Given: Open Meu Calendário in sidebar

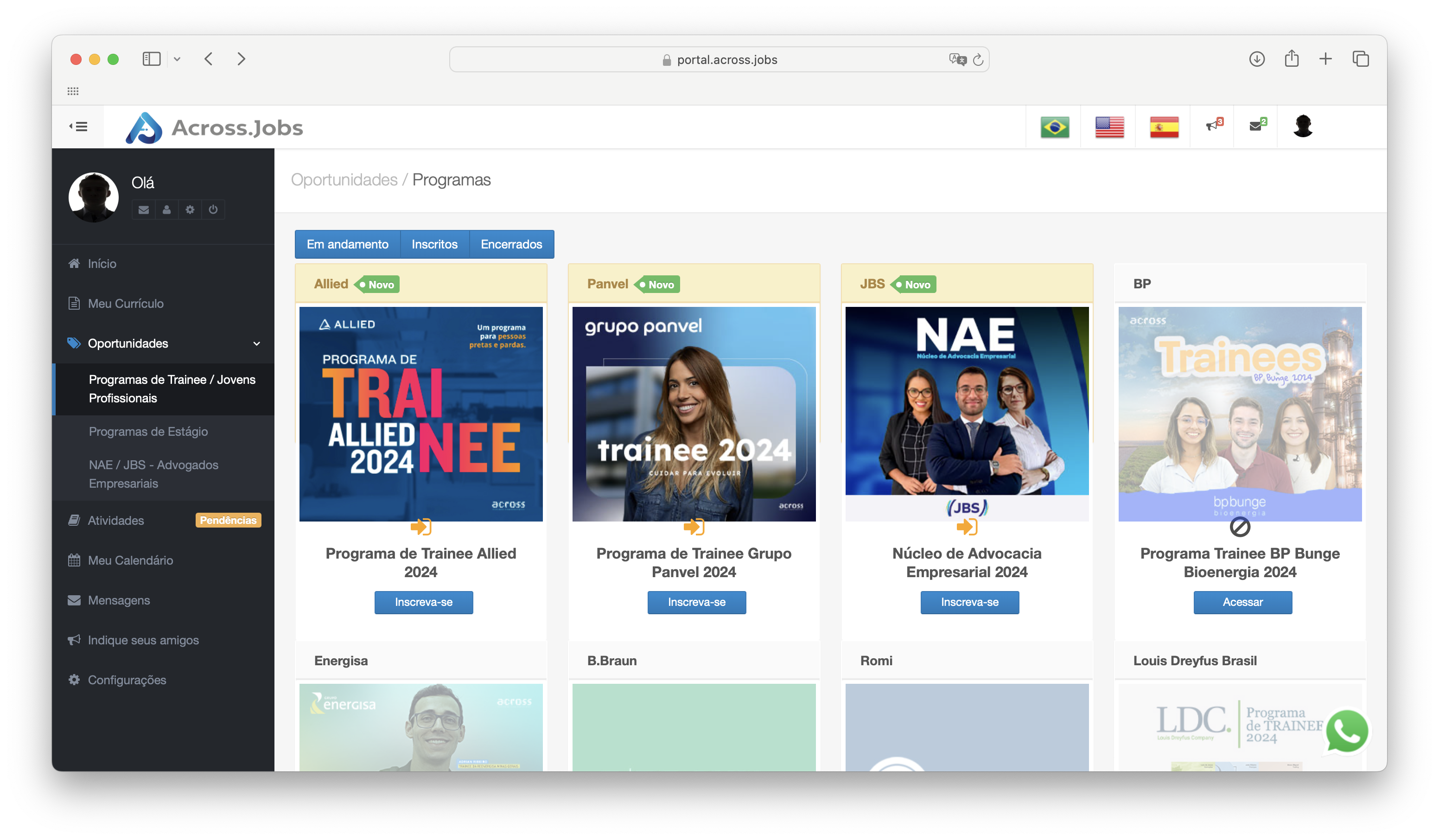Looking at the screenshot, I should coord(163,560).
